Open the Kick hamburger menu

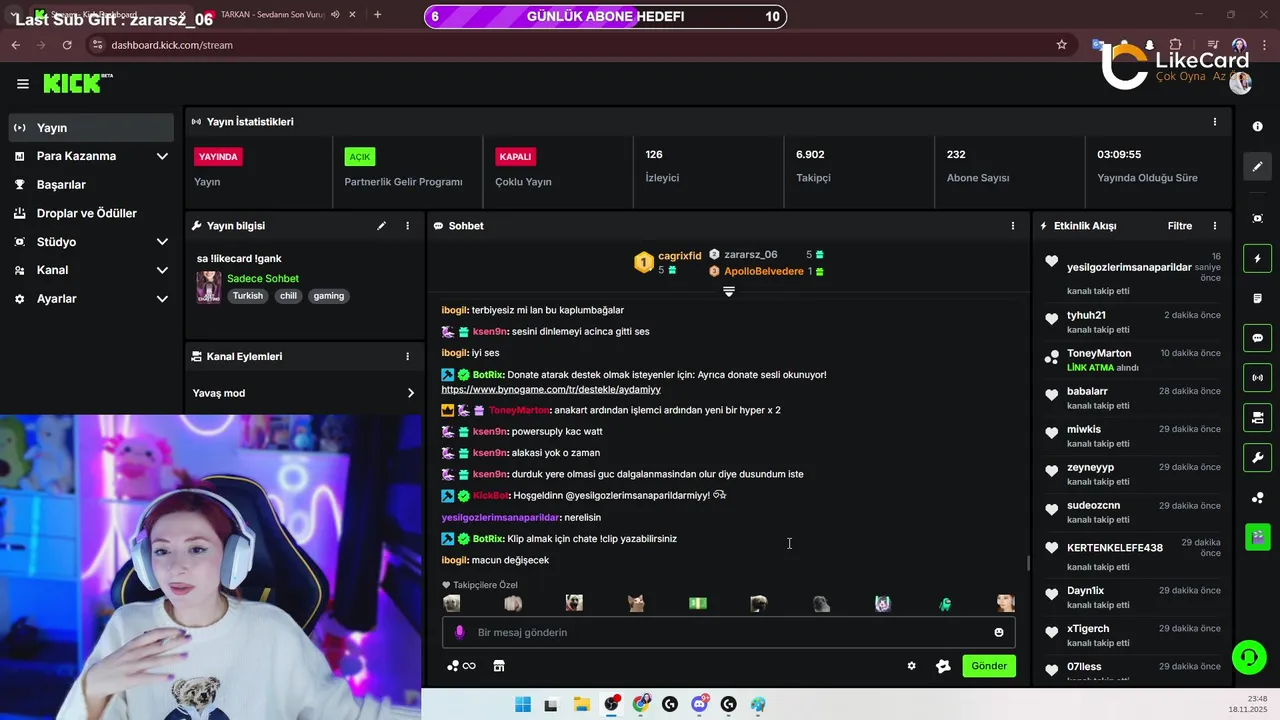click(22, 84)
